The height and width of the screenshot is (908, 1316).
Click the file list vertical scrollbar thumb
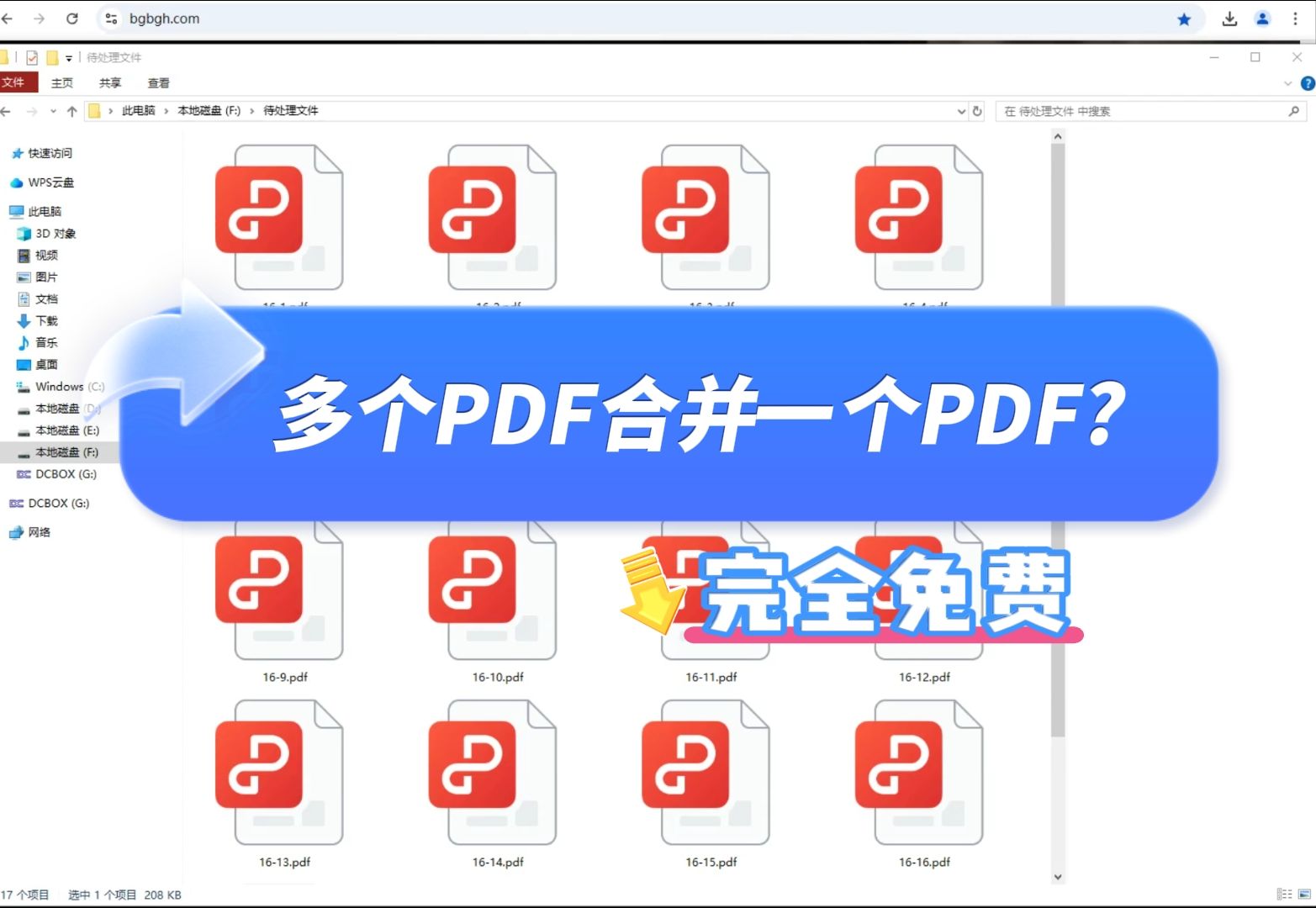[x=1058, y=441]
